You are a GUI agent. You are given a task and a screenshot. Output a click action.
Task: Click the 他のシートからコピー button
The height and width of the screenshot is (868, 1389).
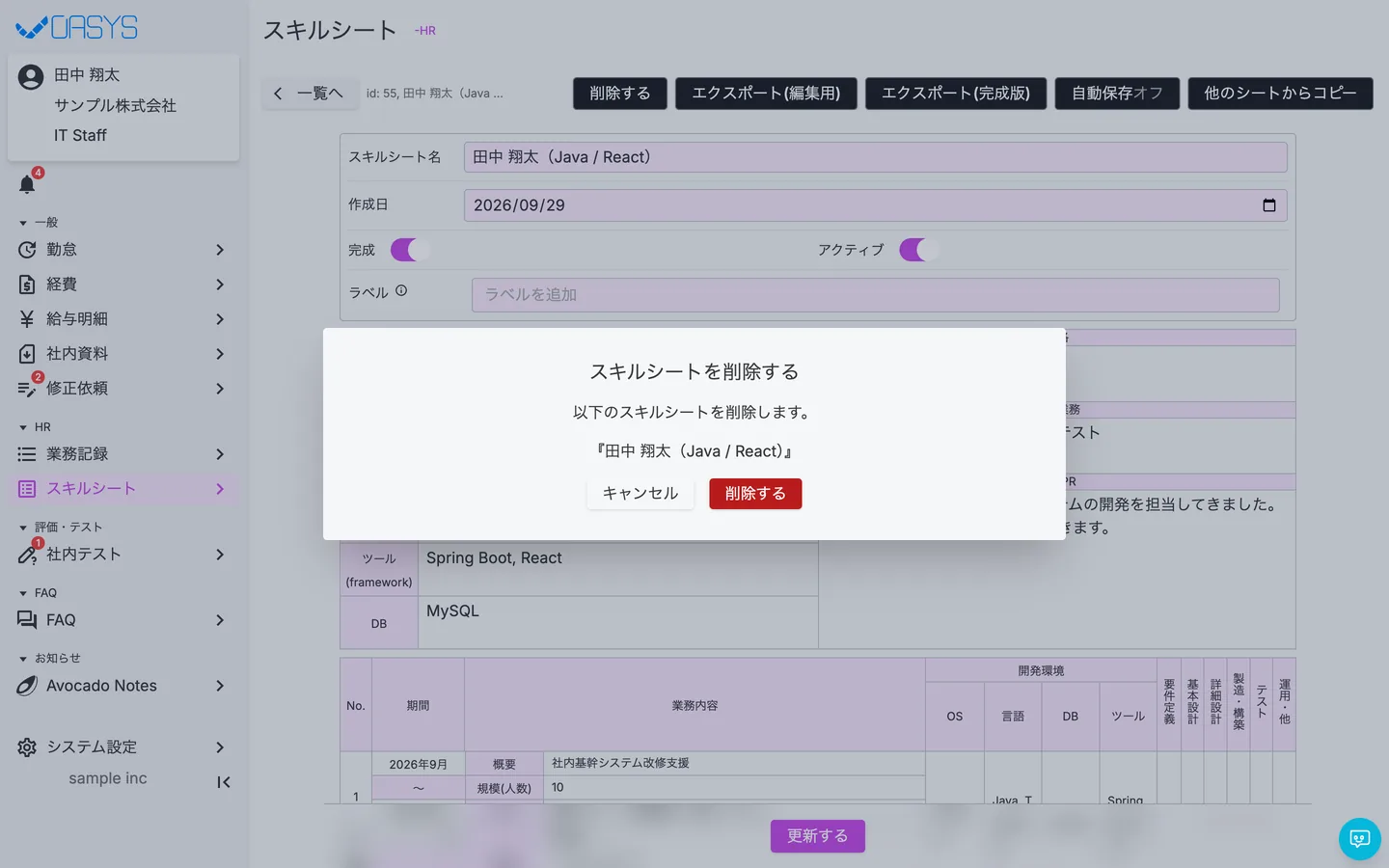[x=1280, y=94]
